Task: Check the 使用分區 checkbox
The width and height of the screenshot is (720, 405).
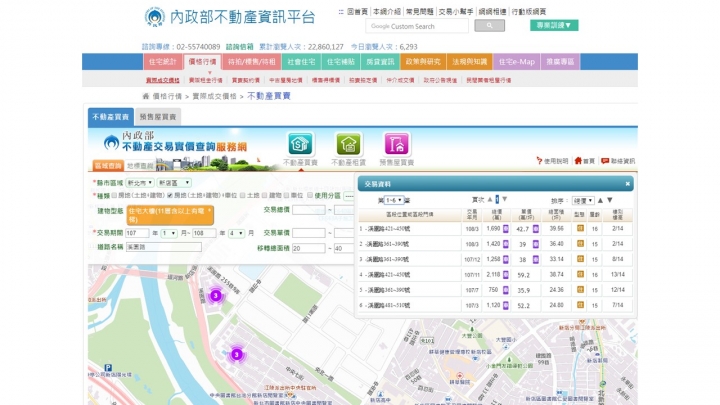Action: point(310,195)
